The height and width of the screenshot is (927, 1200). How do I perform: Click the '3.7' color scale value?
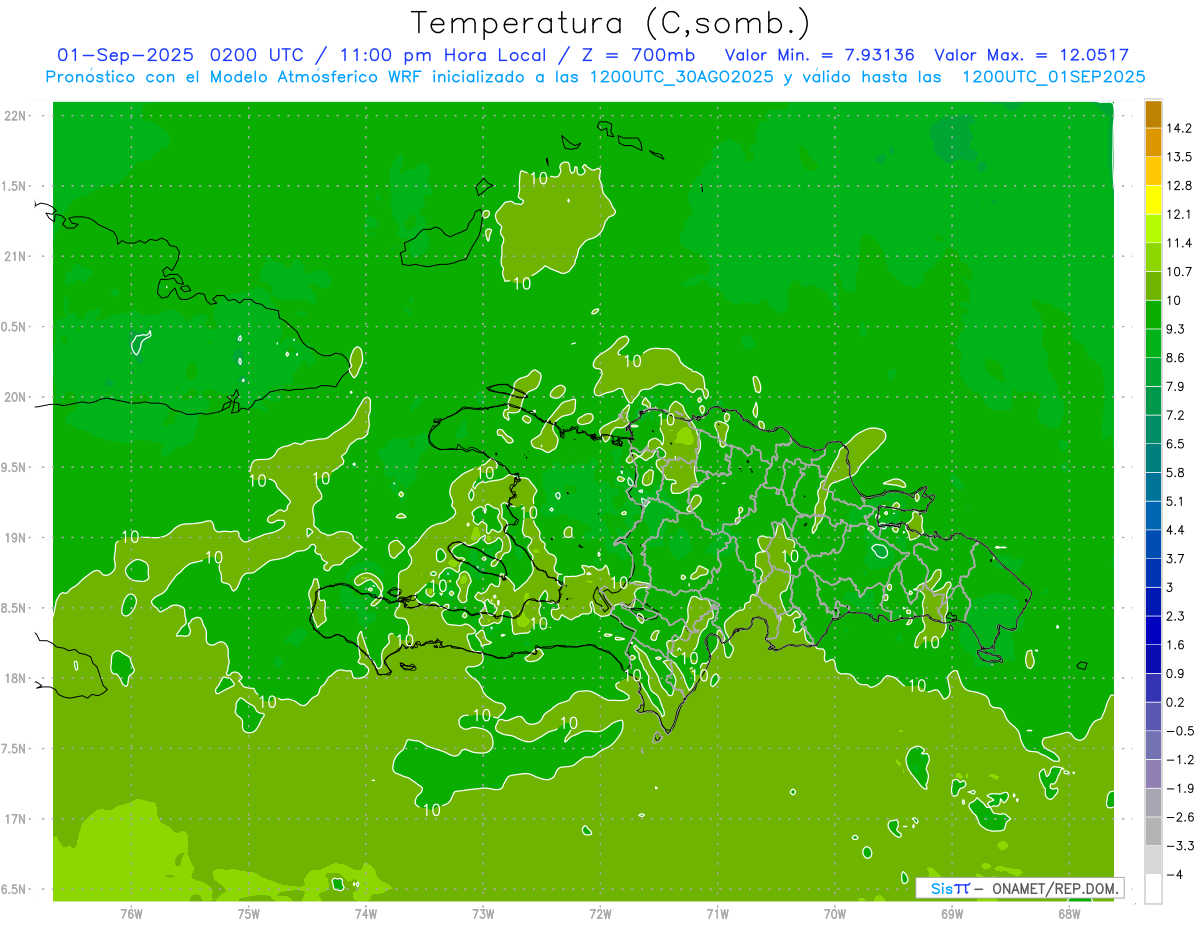click(x=1176, y=559)
